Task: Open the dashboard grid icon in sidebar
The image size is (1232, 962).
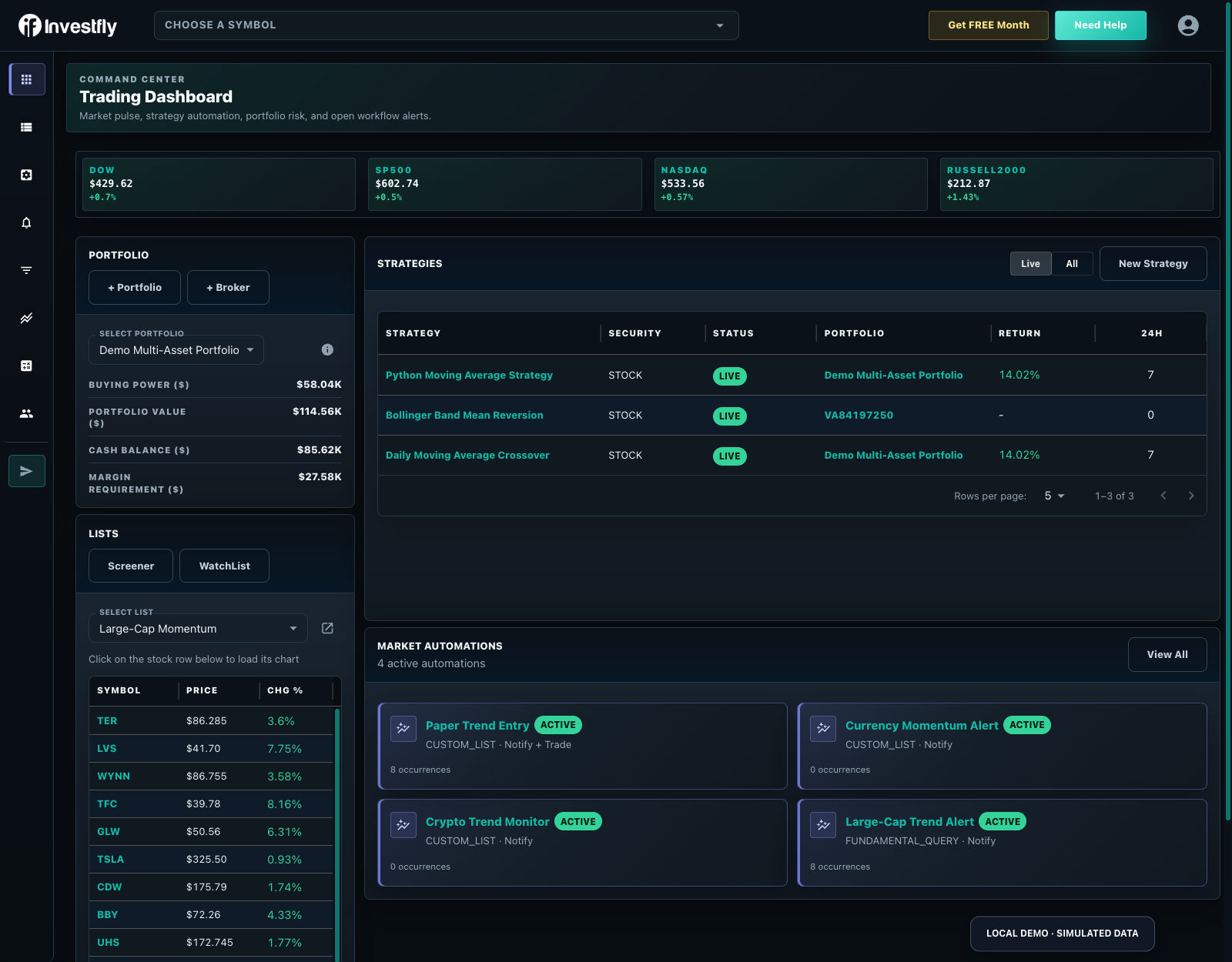Action: point(26,79)
